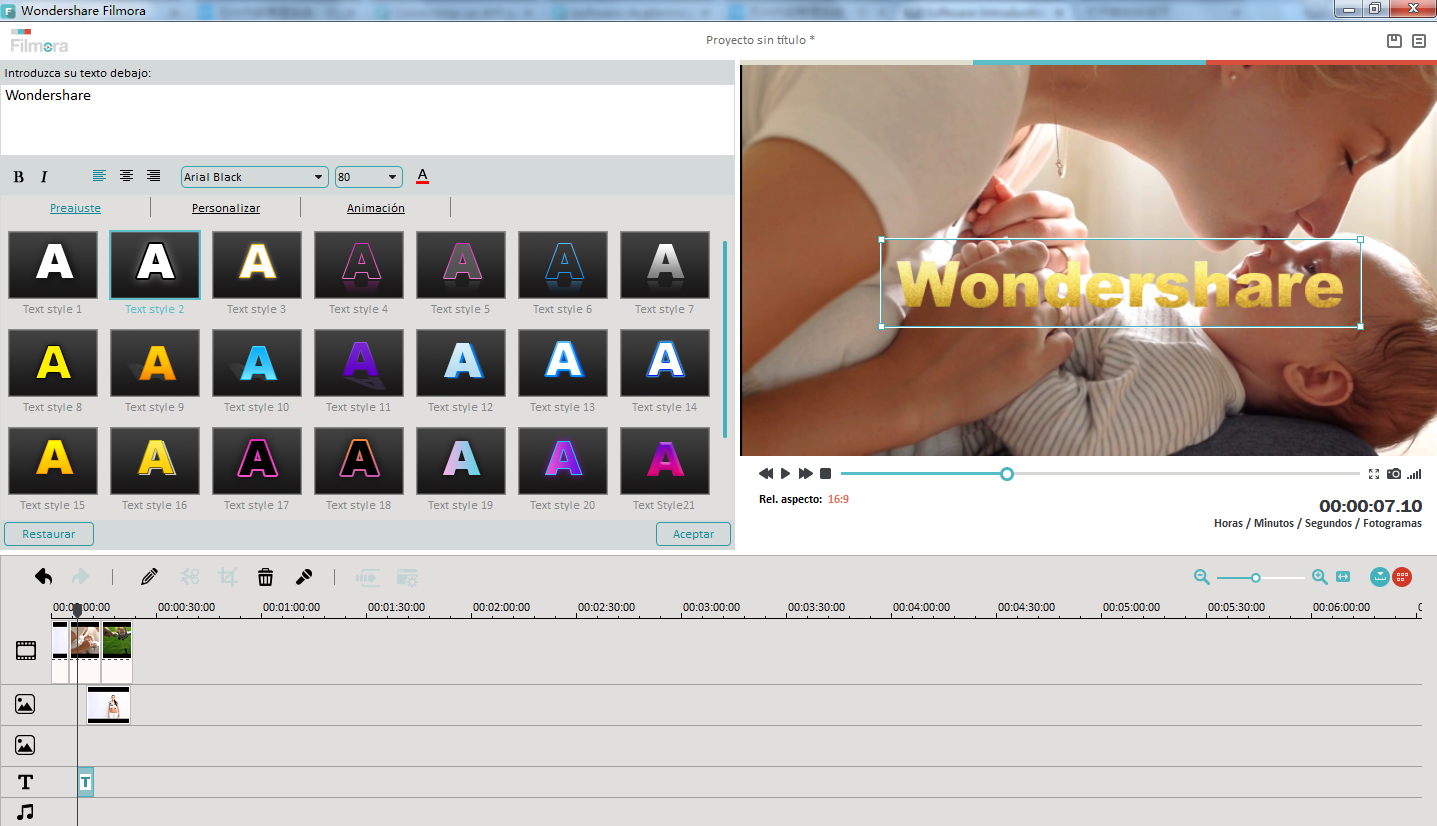Viewport: 1437px width, 826px height.
Task: Apply Text style 5 preset
Action: tap(461, 265)
